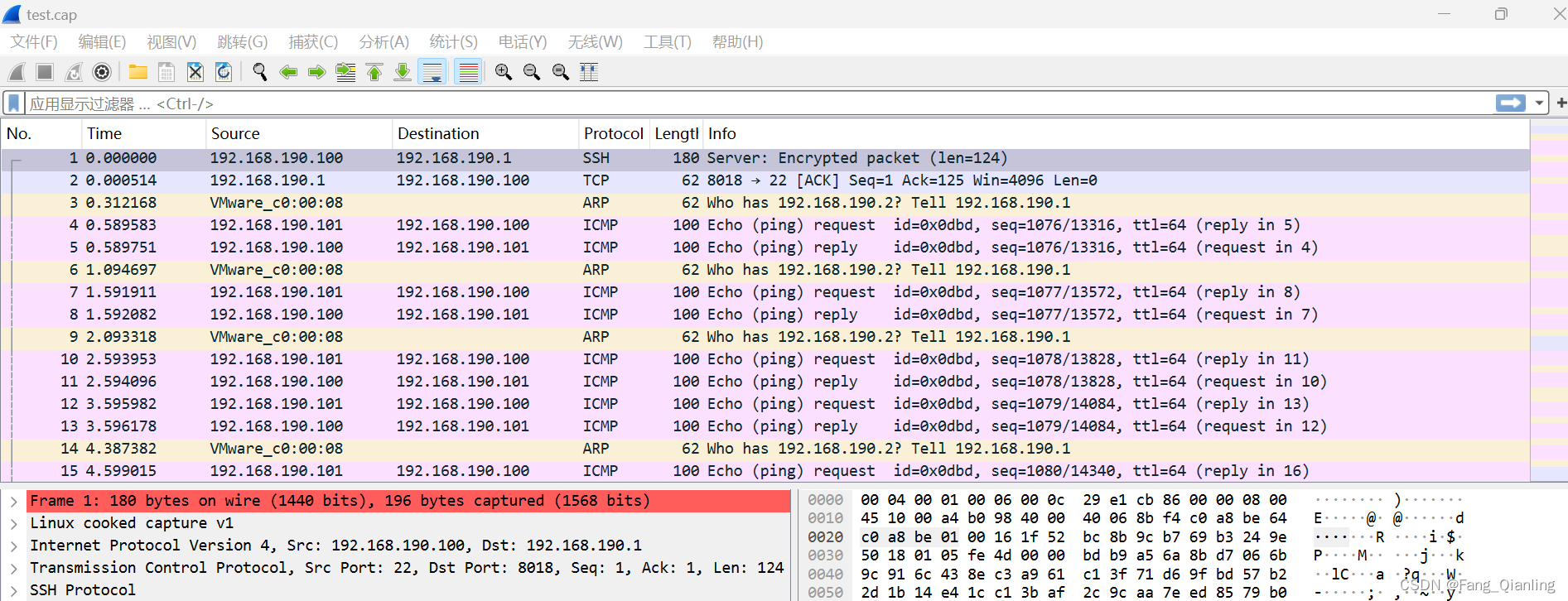Image resolution: width=1568 pixels, height=601 pixels.
Task: Add a filter button plus icon
Action: click(x=1561, y=103)
